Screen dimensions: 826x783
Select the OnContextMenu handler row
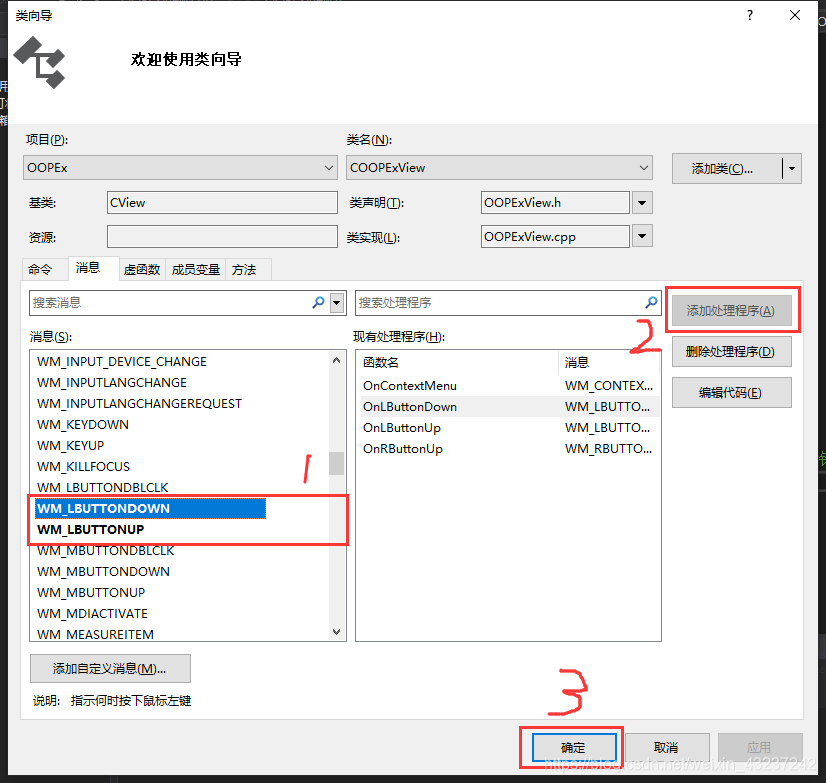[508, 386]
